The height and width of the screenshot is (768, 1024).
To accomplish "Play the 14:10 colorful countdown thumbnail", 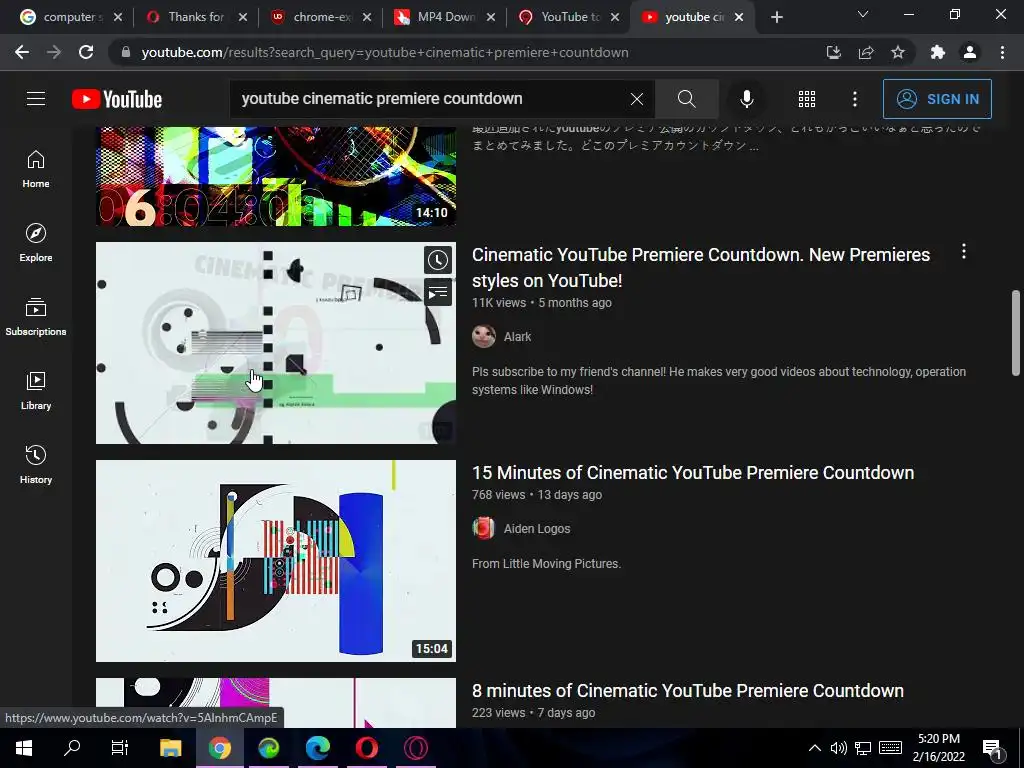I will pyautogui.click(x=276, y=176).
